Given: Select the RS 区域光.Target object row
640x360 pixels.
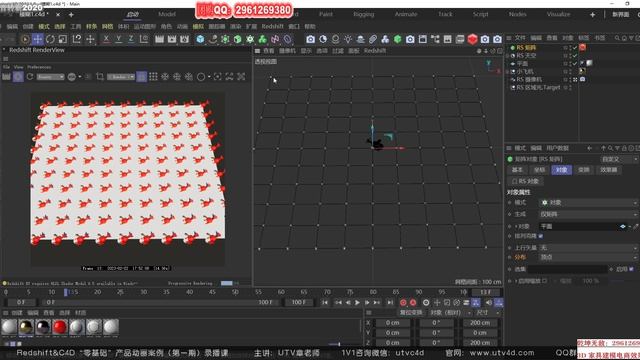Looking at the screenshot, I should click(538, 87).
